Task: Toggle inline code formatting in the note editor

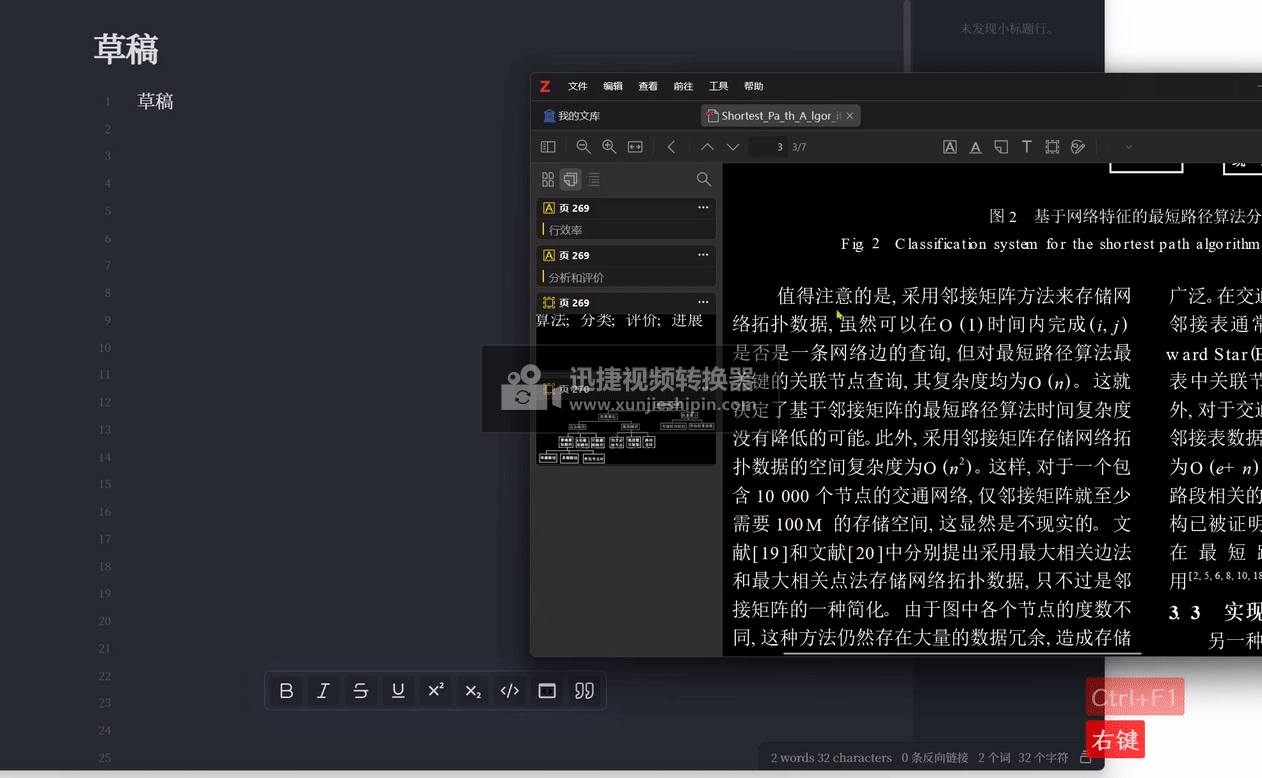Action: [510, 691]
